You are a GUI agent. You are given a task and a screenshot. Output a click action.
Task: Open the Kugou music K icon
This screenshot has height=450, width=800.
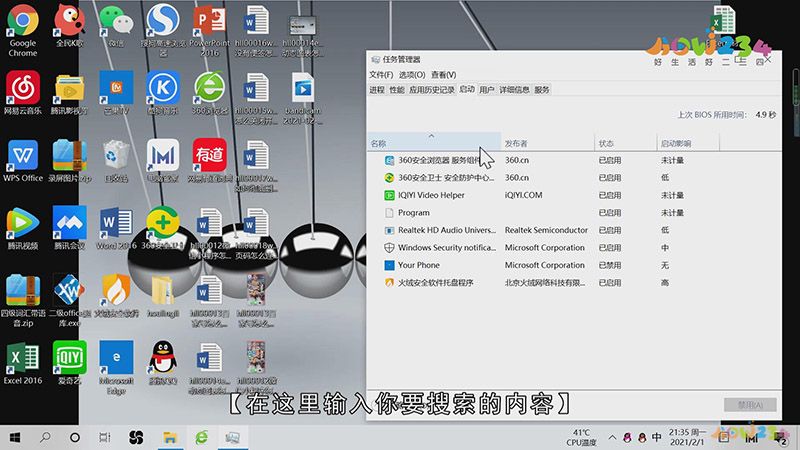163,93
